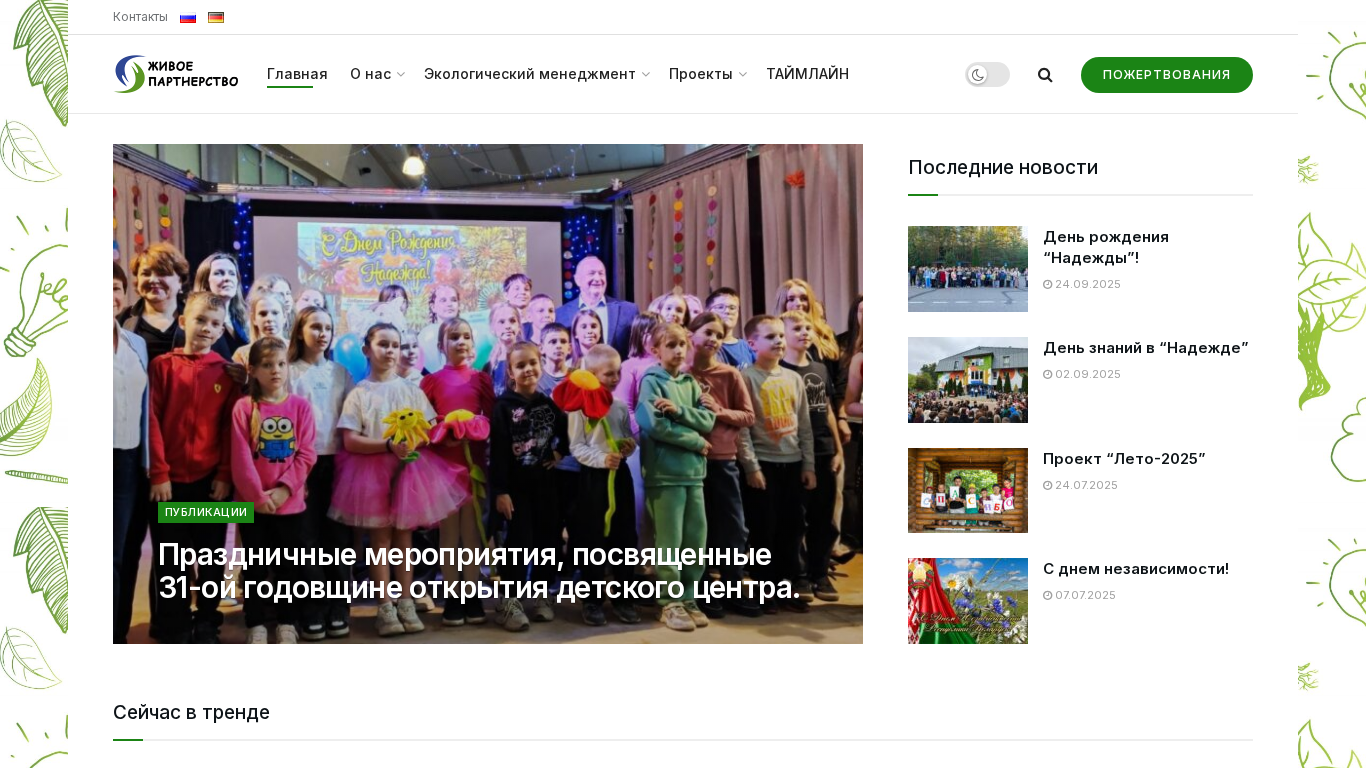The height and width of the screenshot is (768, 1366).
Task: Click thumbnail for С днем независимости
Action: click(x=968, y=601)
